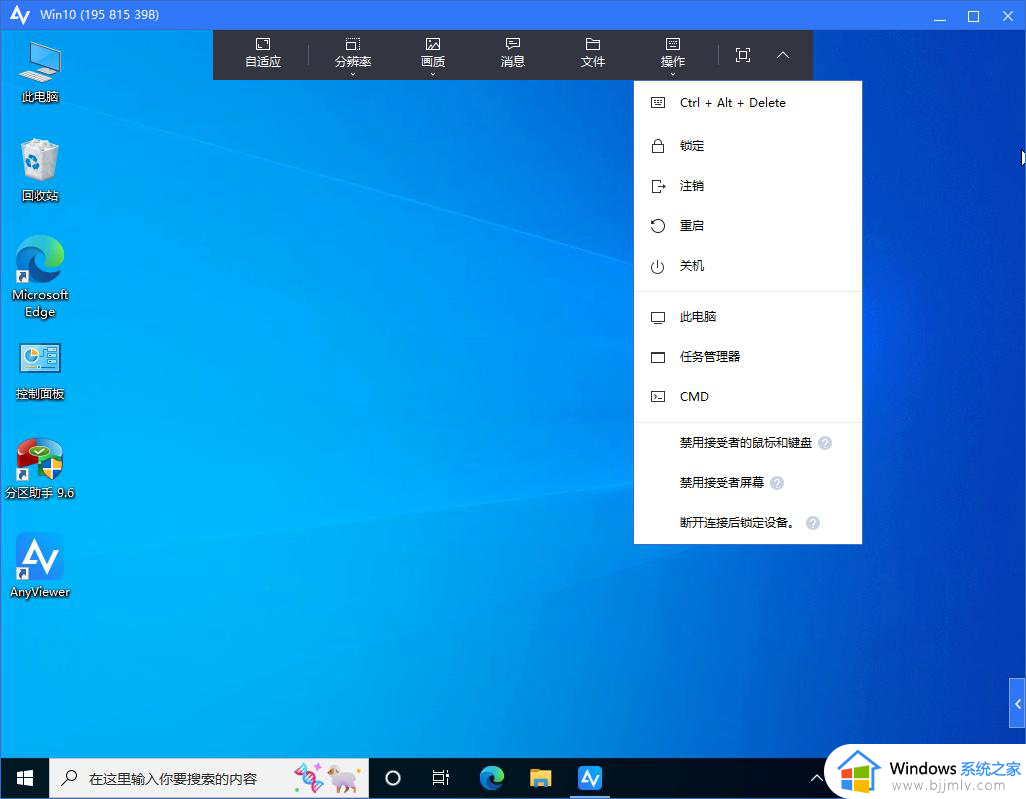Click the Cortana circle on the taskbar

[x=393, y=778]
